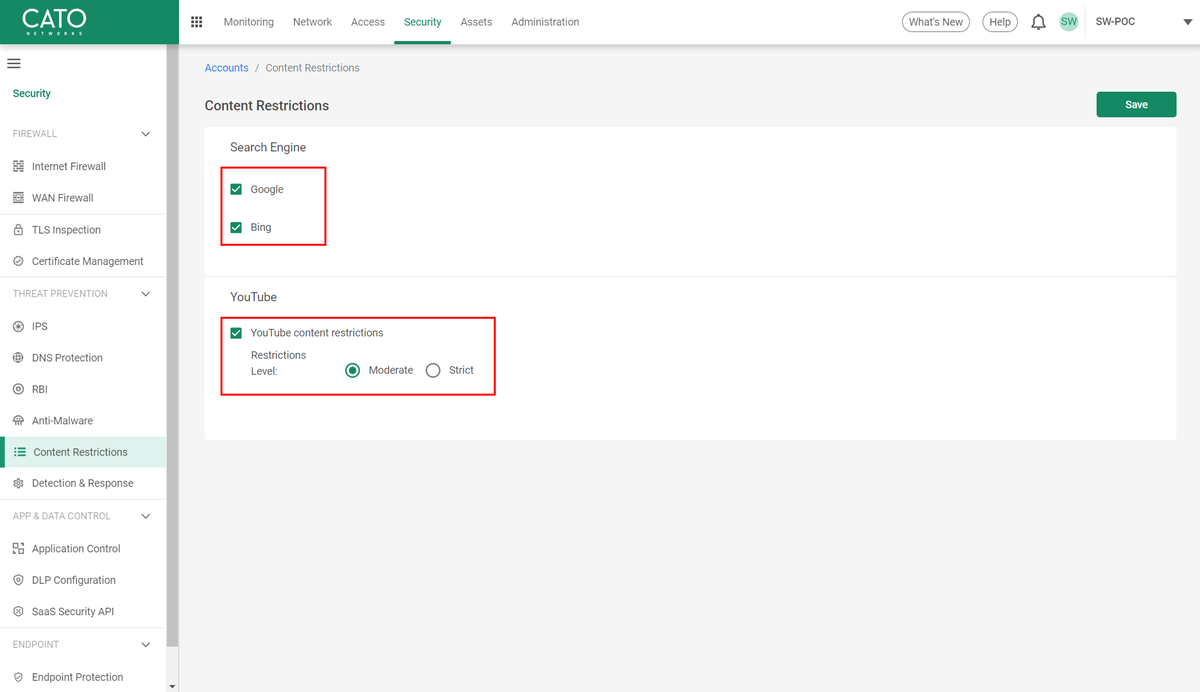Switch to the Network tab
The image size is (1200, 692).
pyautogui.click(x=312, y=22)
